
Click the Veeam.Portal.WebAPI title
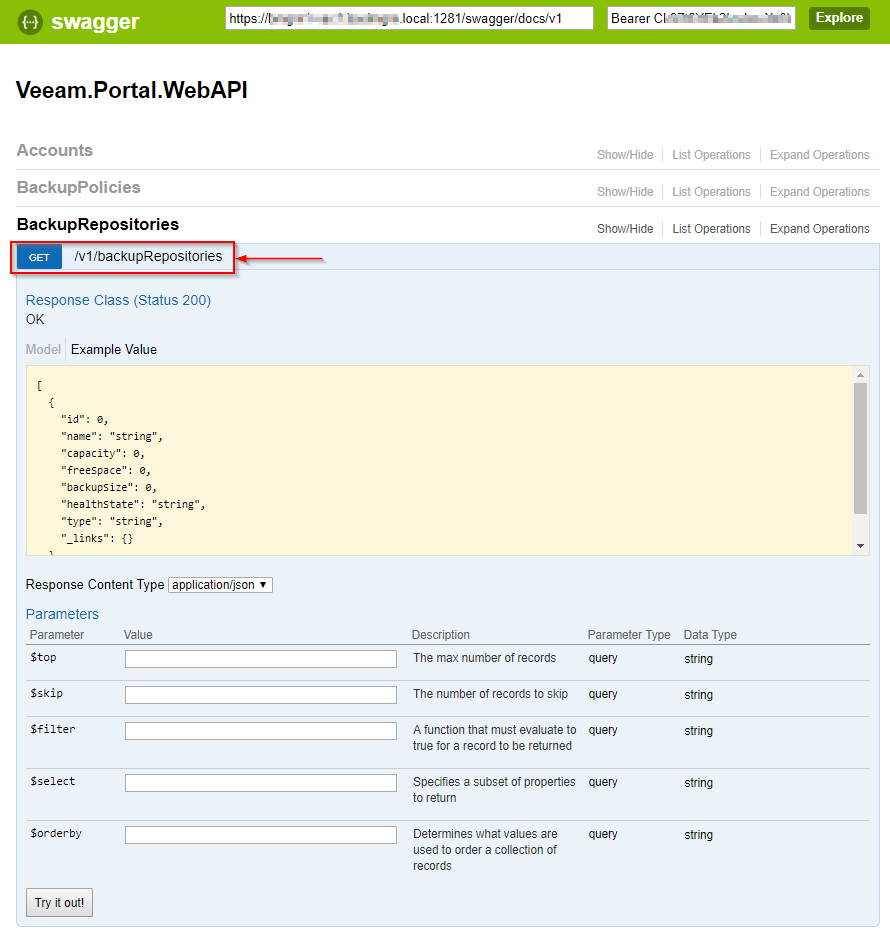click(132, 90)
